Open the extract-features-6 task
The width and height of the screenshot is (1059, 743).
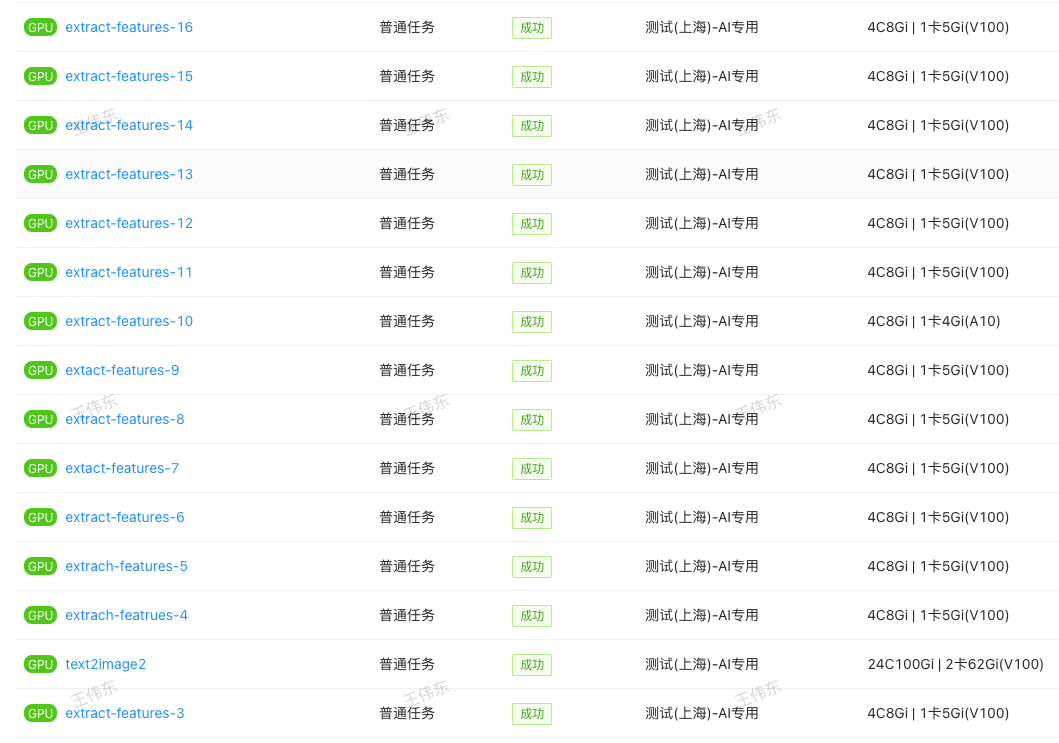coord(125,518)
